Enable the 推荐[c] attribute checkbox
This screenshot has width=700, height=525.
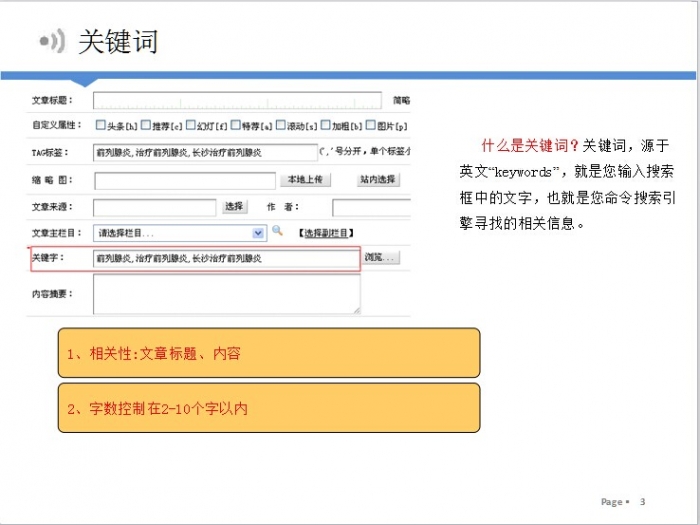145,126
